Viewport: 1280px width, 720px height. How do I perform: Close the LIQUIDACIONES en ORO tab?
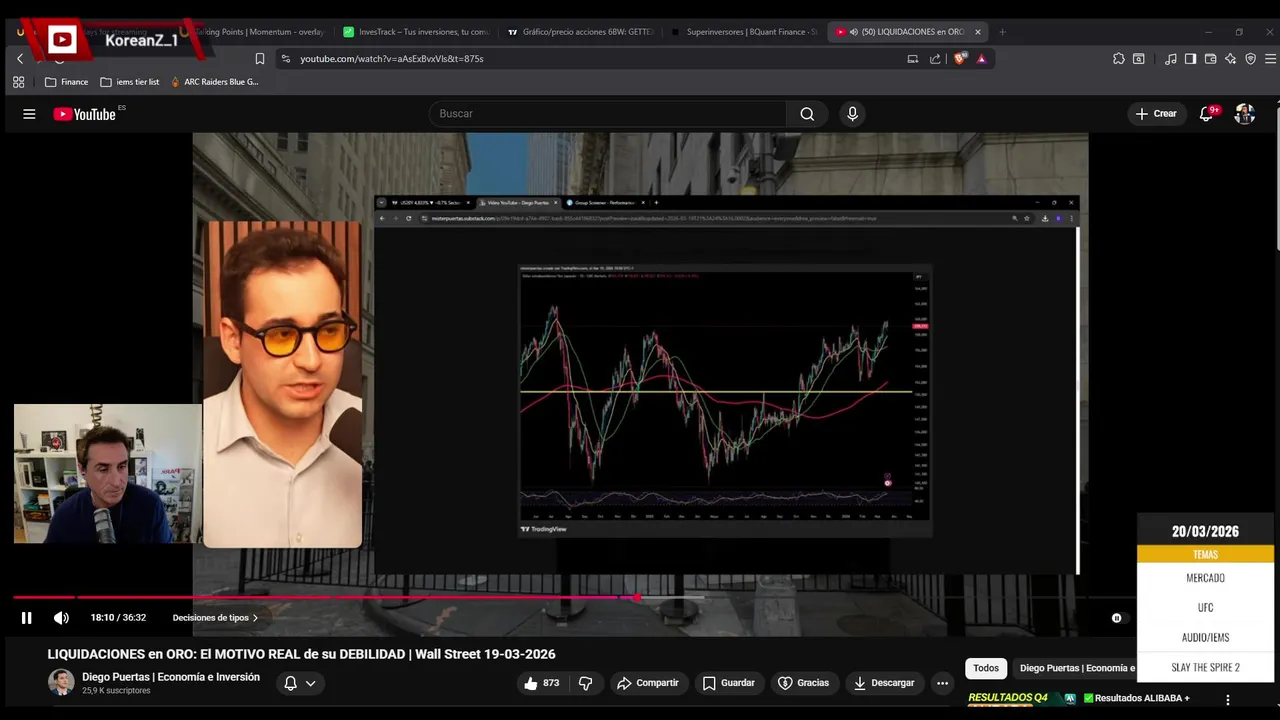(978, 32)
